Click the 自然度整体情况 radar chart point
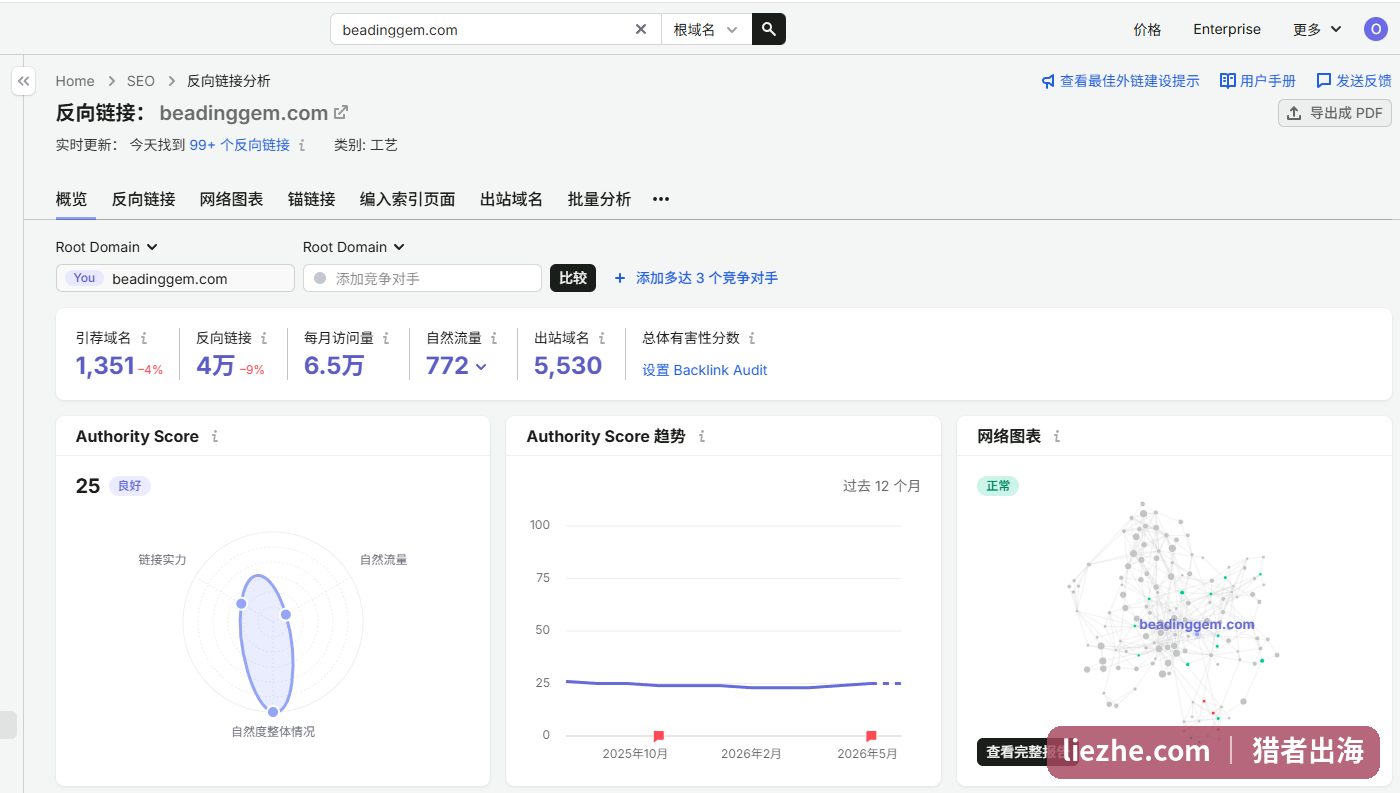The width and height of the screenshot is (1400, 793). pyautogui.click(x=273, y=711)
